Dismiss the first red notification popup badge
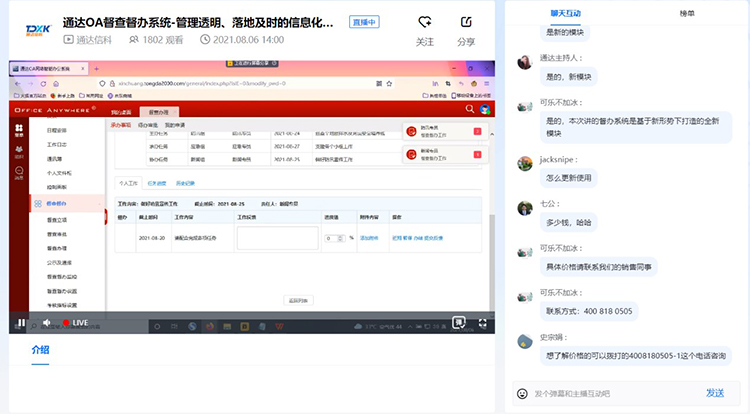Image resolution: width=750 pixels, height=414 pixels. coord(477,131)
